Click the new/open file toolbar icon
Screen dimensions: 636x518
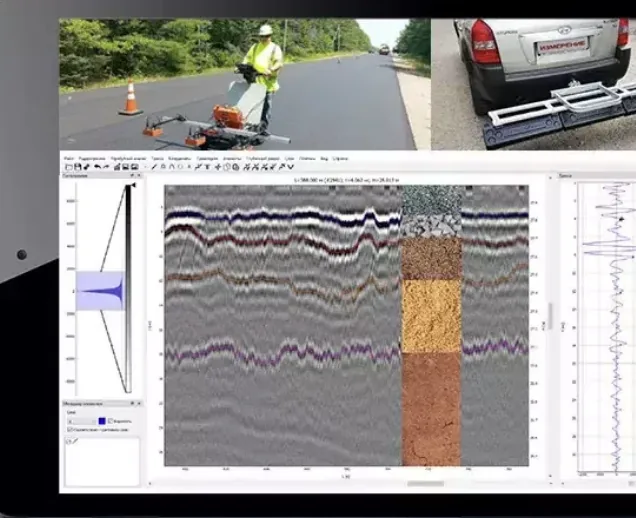point(69,167)
